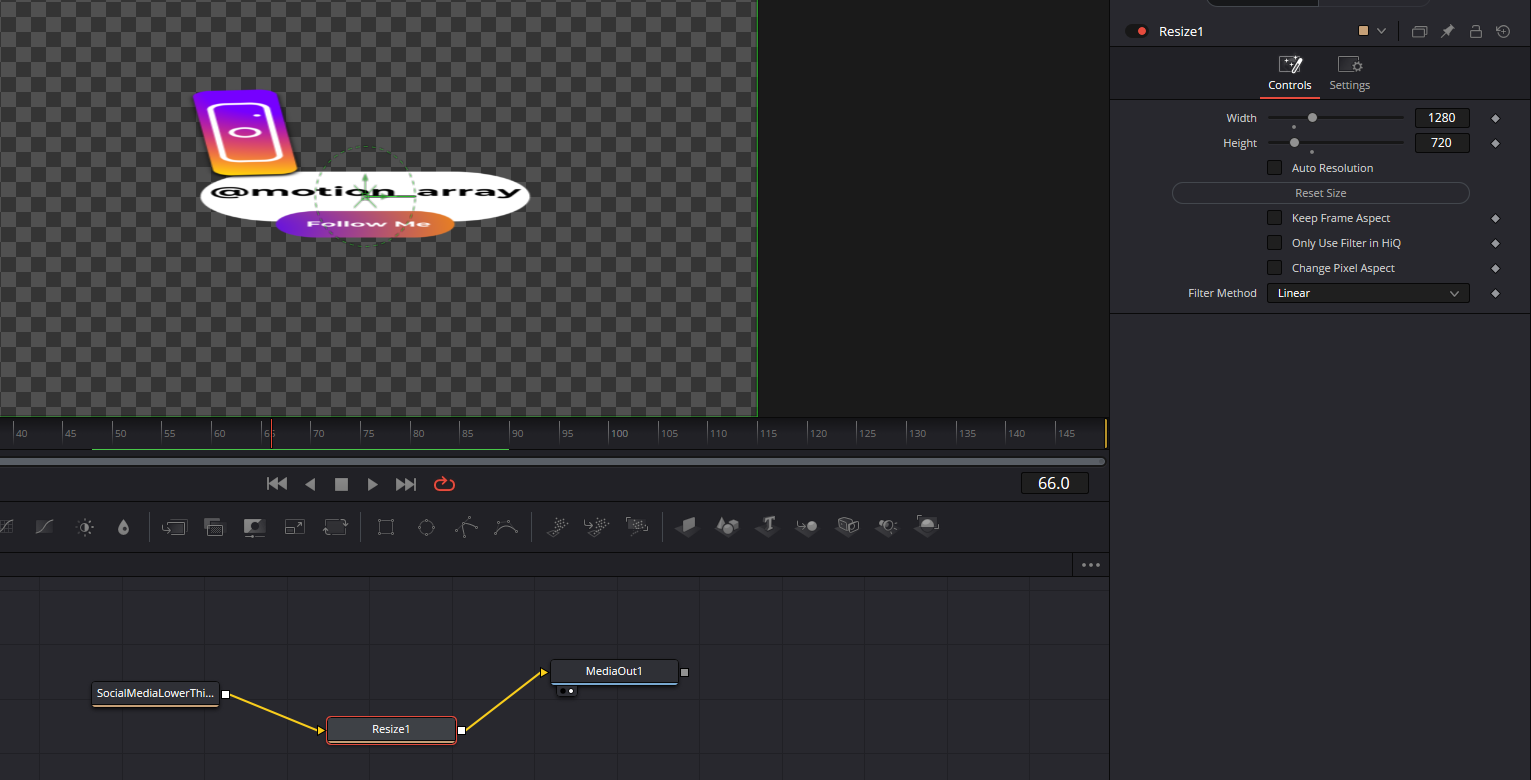1531x780 pixels.
Task: Toggle loop playback mode
Action: [x=444, y=484]
